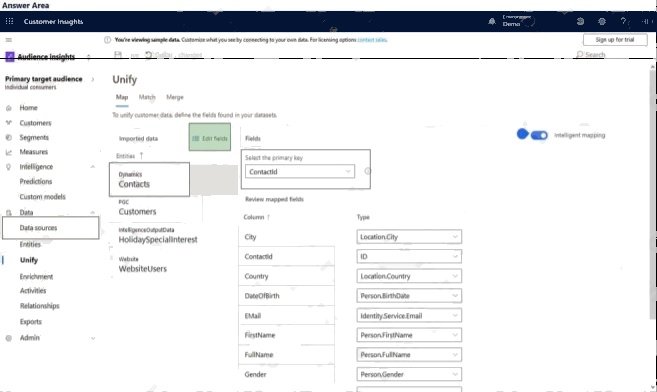Toggle the Intelligent mapping switch
The height and width of the screenshot is (392, 657).
click(539, 135)
